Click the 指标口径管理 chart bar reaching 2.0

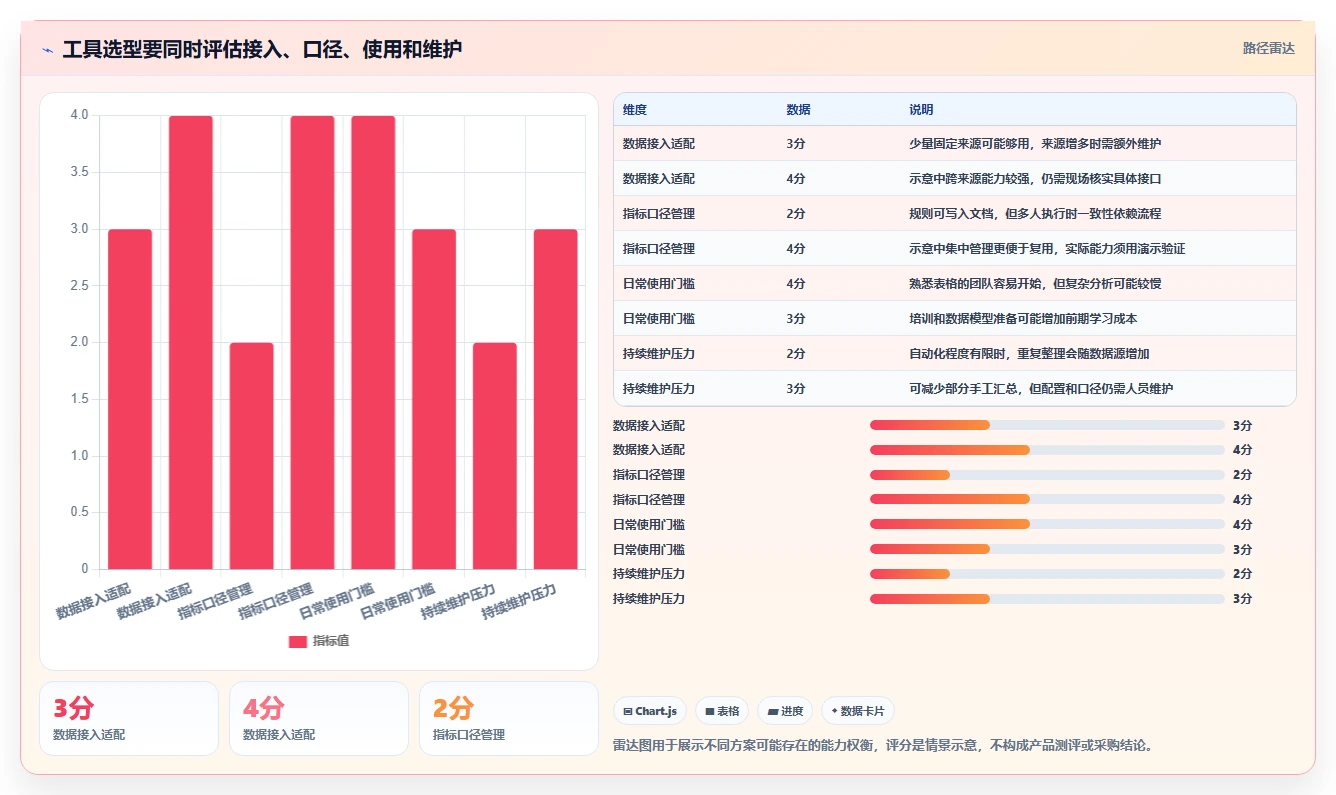[252, 456]
